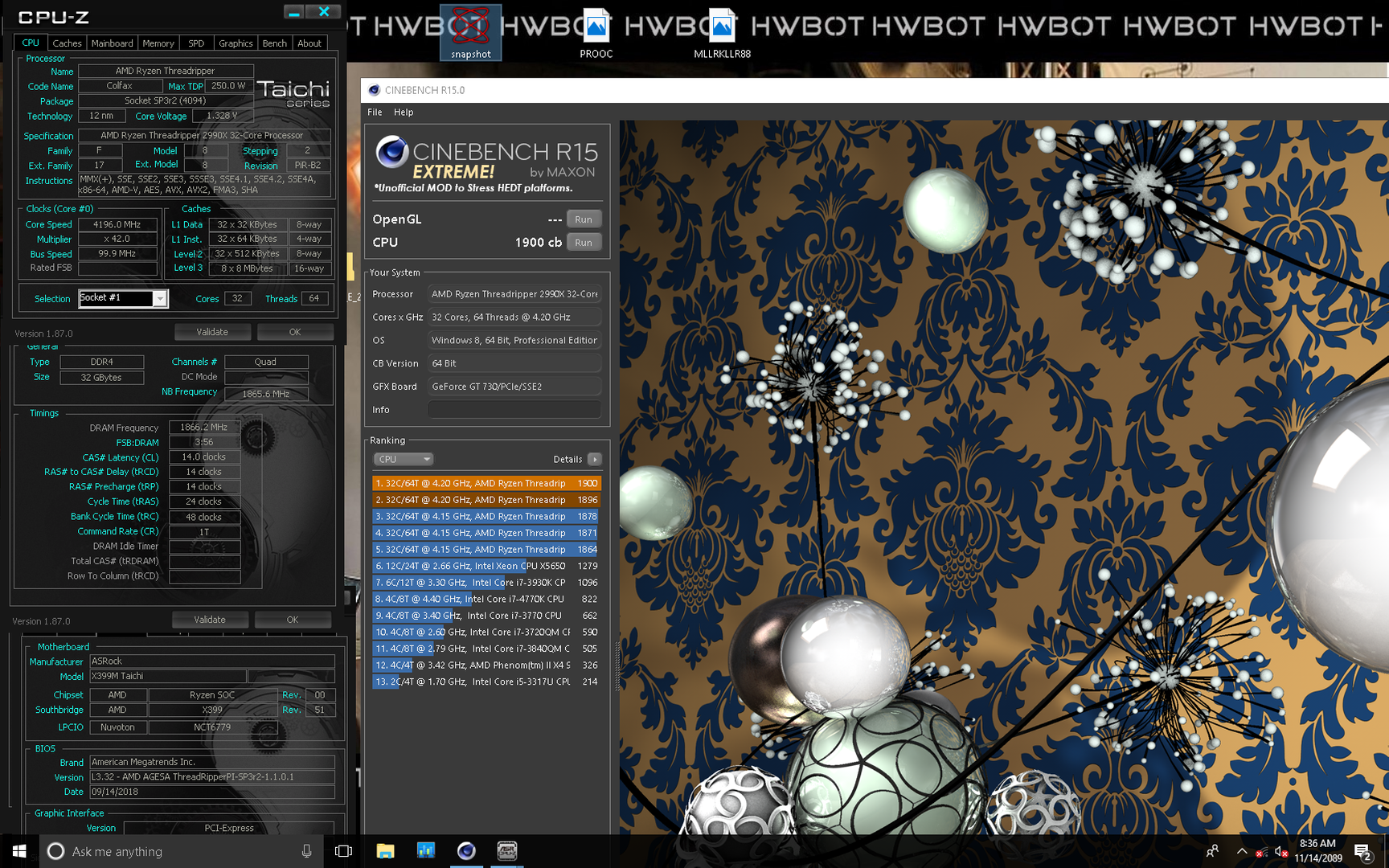This screenshot has width=1389, height=868.
Task: Open network status tray icon
Action: 1262,852
